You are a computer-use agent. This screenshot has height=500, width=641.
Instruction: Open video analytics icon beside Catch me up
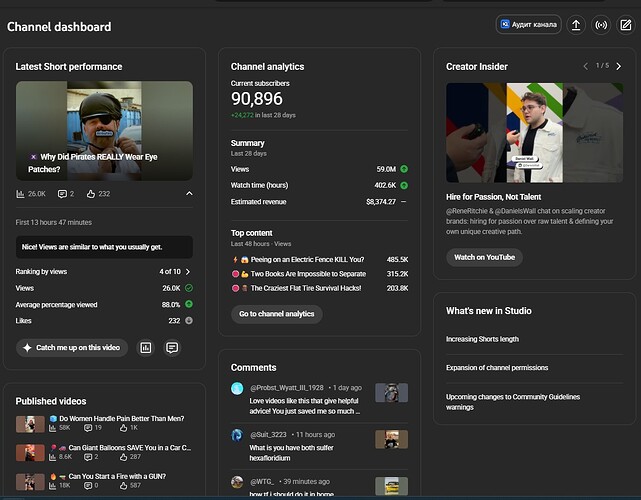click(146, 348)
